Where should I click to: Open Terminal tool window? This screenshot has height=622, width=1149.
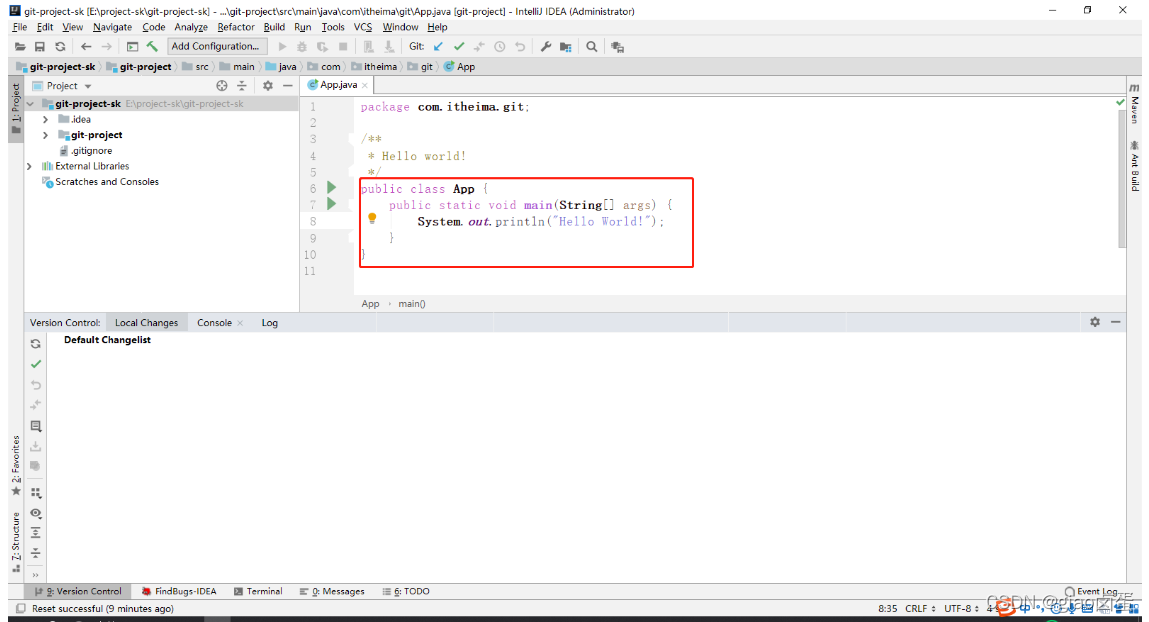coord(258,591)
